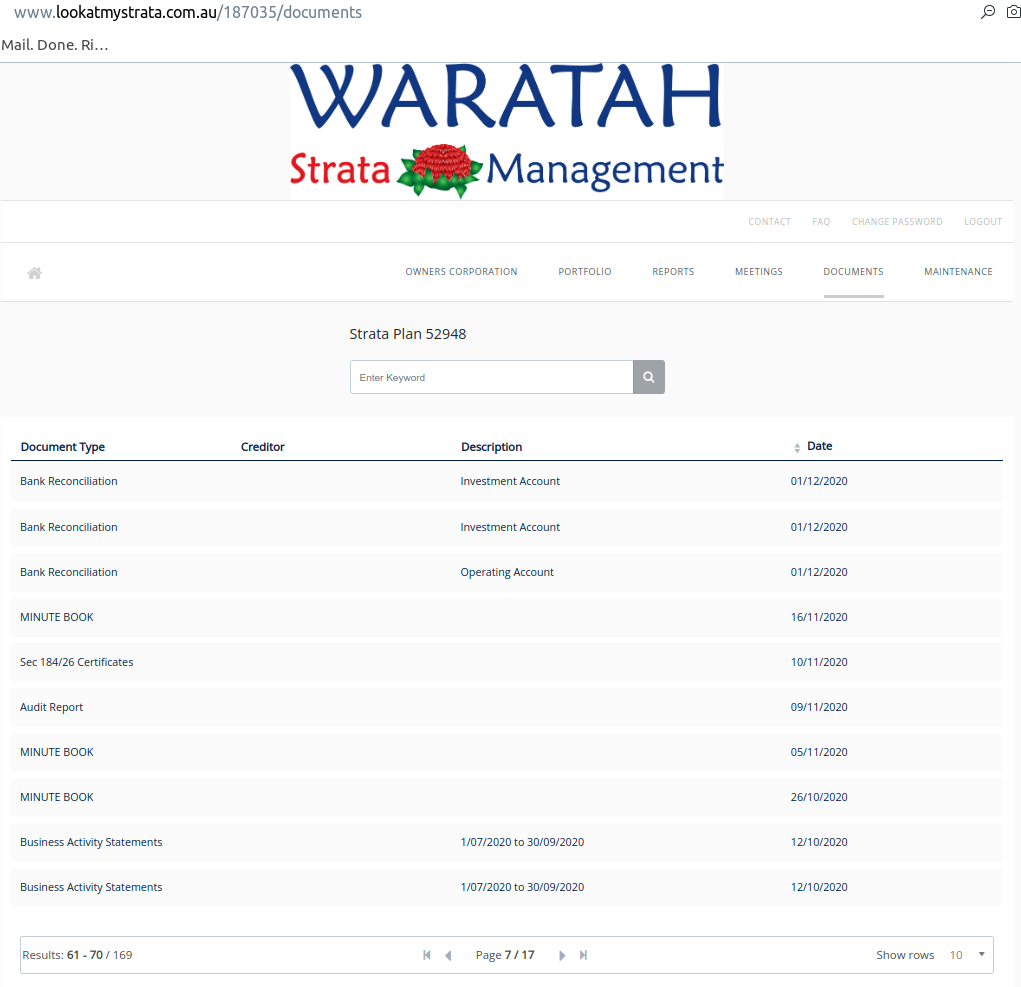Click the Results 61 - 70 / 169 count
The width and height of the screenshot is (1021, 987).
pos(77,955)
